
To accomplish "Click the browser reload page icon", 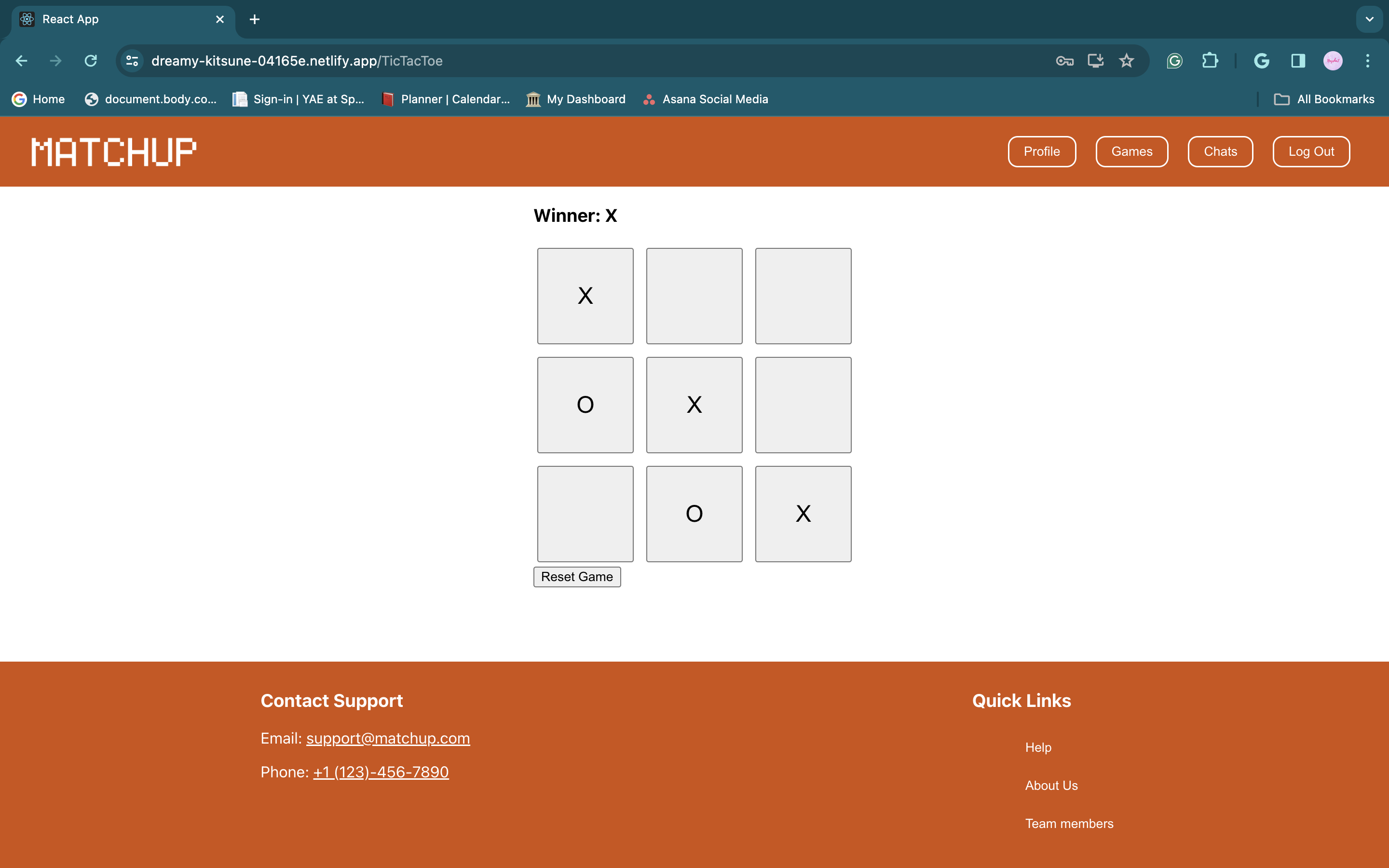I will coord(91,61).
